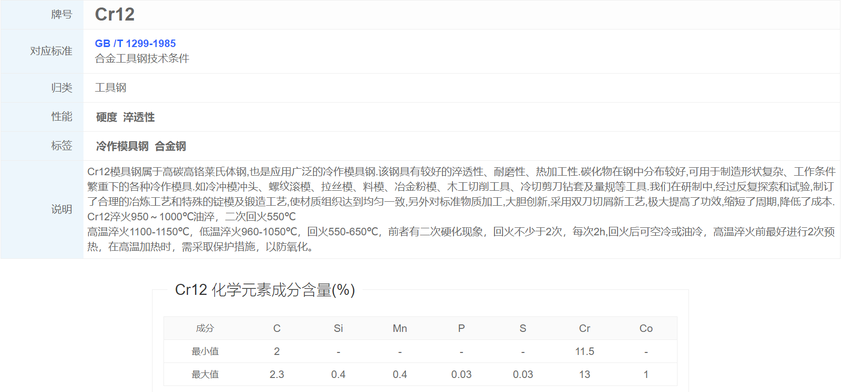
Task: Click the C column header in table
Action: pyautogui.click(x=277, y=328)
